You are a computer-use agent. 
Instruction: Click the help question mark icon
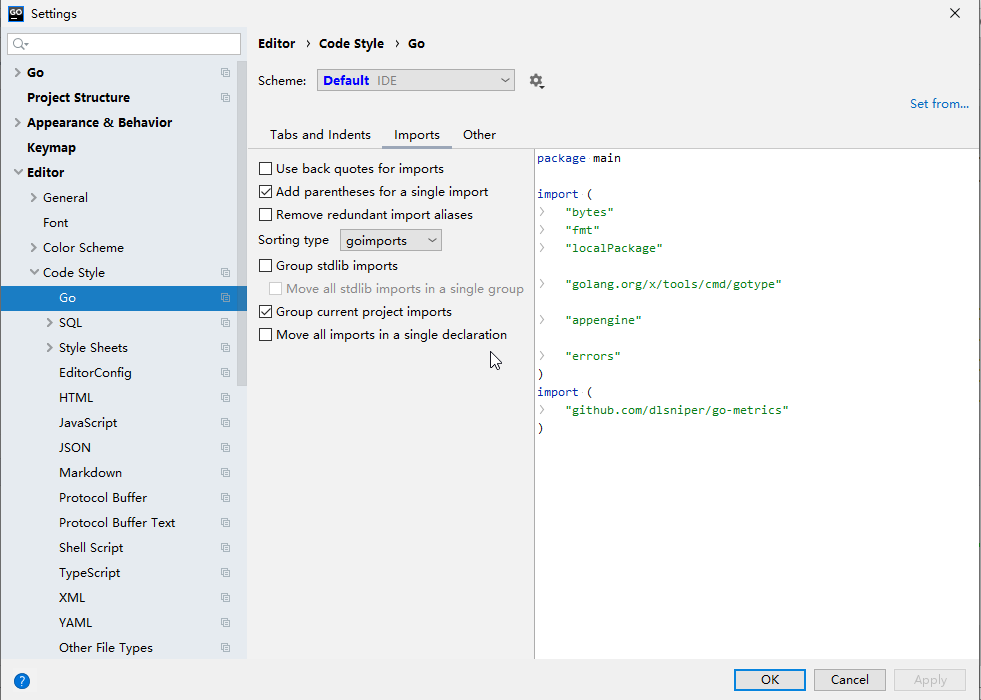[22, 681]
